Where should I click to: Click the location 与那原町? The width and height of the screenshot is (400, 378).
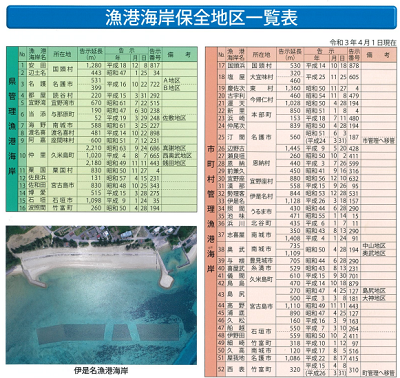[62, 114]
